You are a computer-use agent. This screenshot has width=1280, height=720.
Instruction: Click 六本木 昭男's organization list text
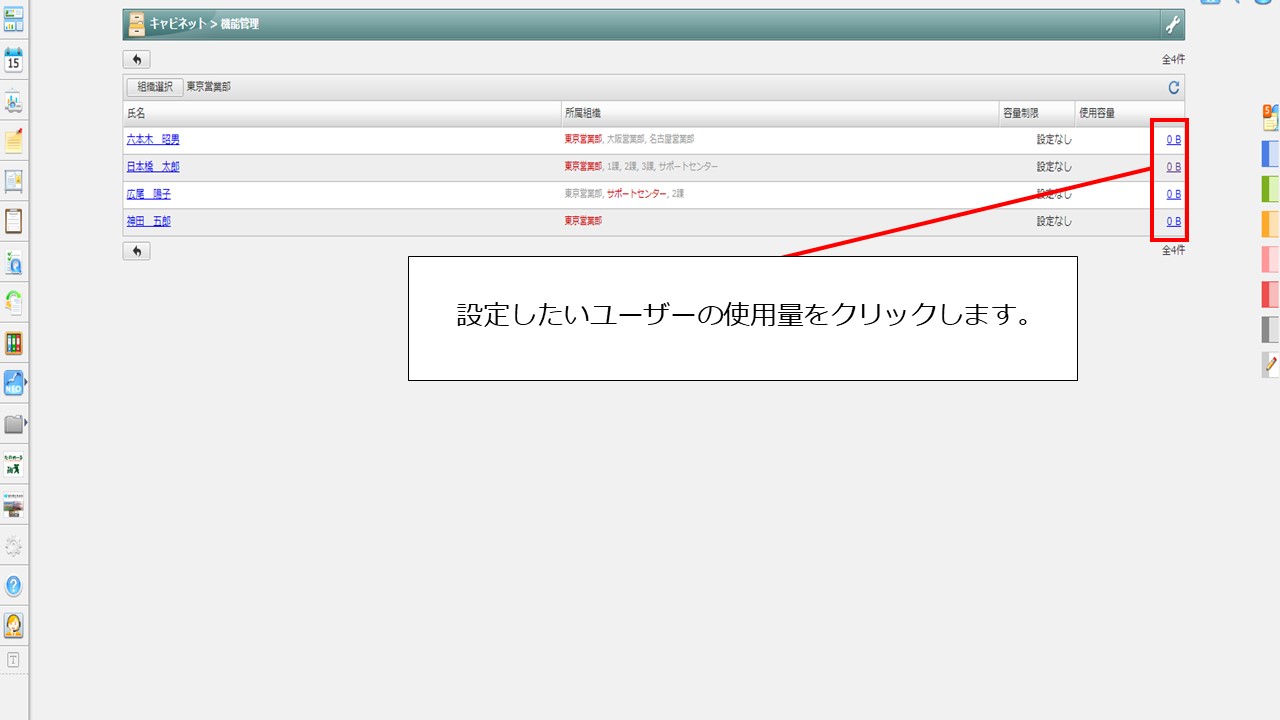pos(629,140)
